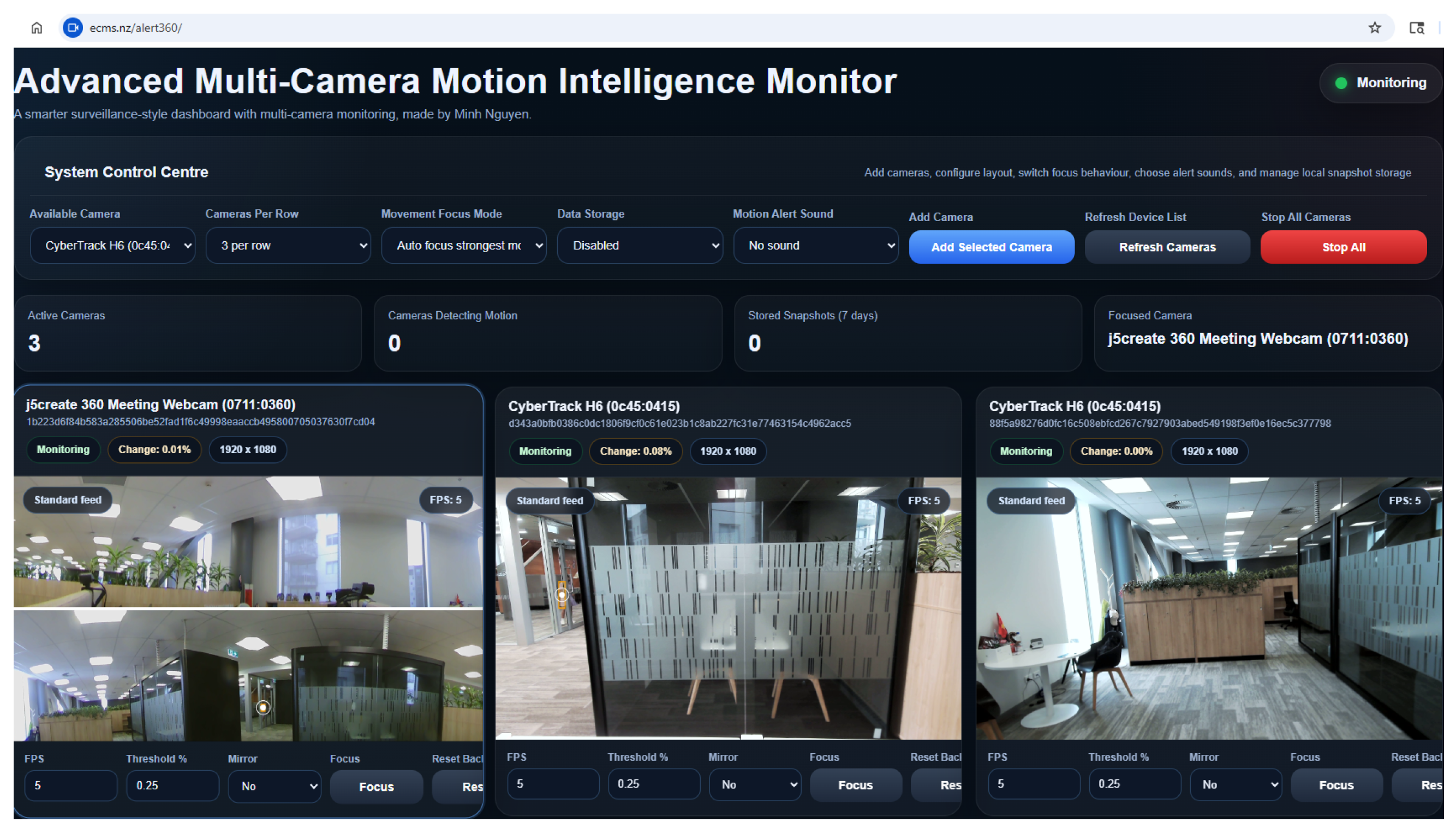Click the motion target marker on middle feed
Viewport: 1456px width, 828px height.
[x=562, y=595]
